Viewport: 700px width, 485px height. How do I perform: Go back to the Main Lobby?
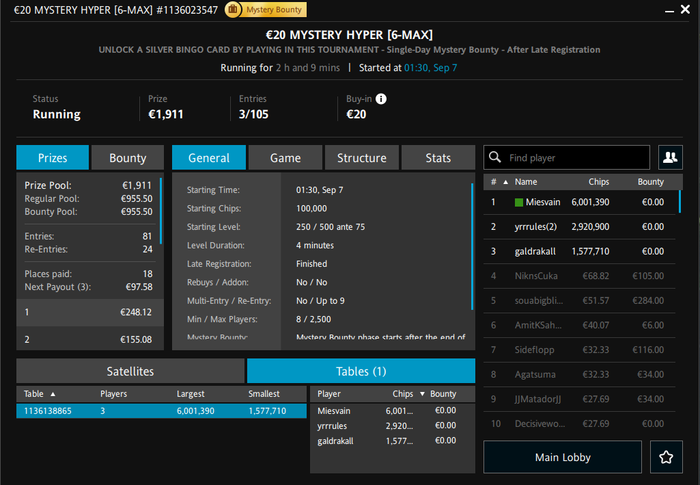coord(562,457)
